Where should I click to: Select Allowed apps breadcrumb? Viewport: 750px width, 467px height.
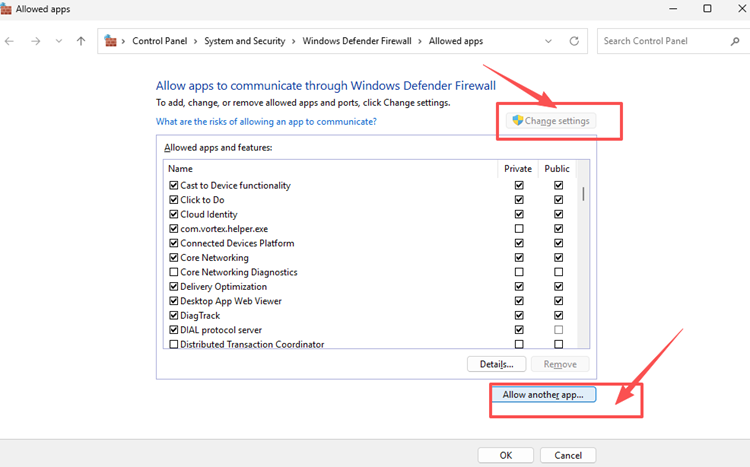pos(456,41)
